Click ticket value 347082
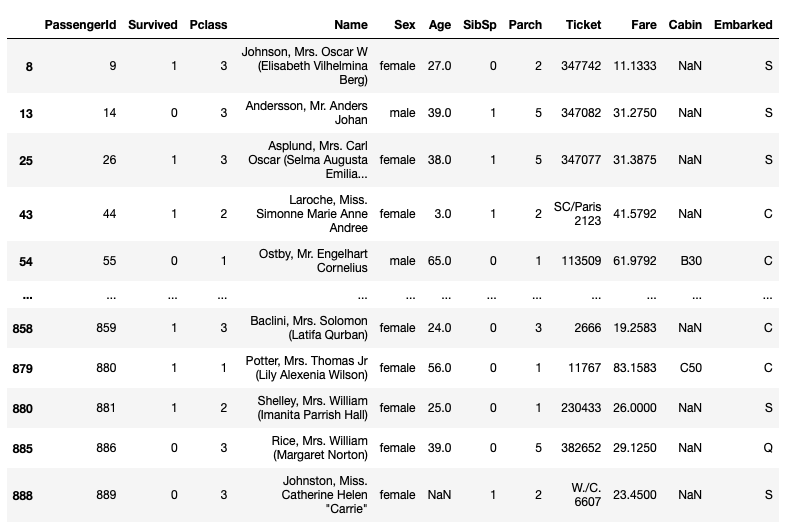The image size is (786, 530). click(x=581, y=113)
